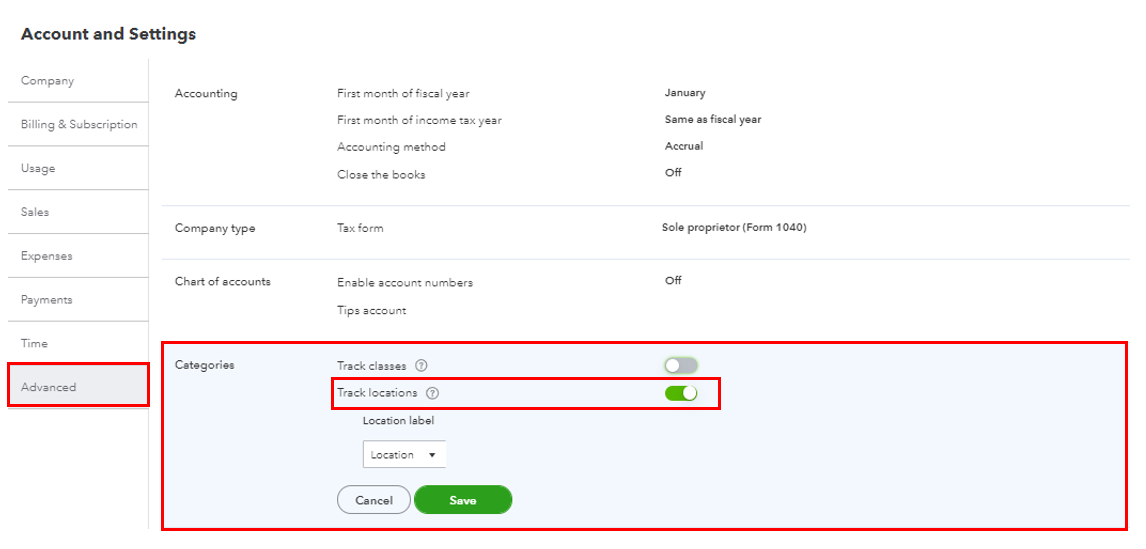The height and width of the screenshot is (549, 1146).
Task: Go to the Usage tab
Action: tap(38, 169)
